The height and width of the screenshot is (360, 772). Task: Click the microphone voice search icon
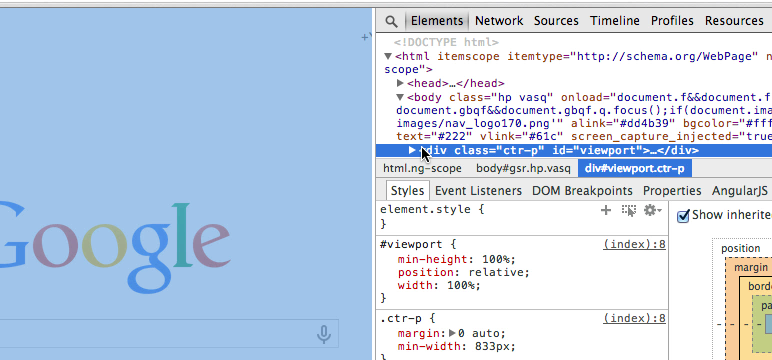pyautogui.click(x=323, y=334)
